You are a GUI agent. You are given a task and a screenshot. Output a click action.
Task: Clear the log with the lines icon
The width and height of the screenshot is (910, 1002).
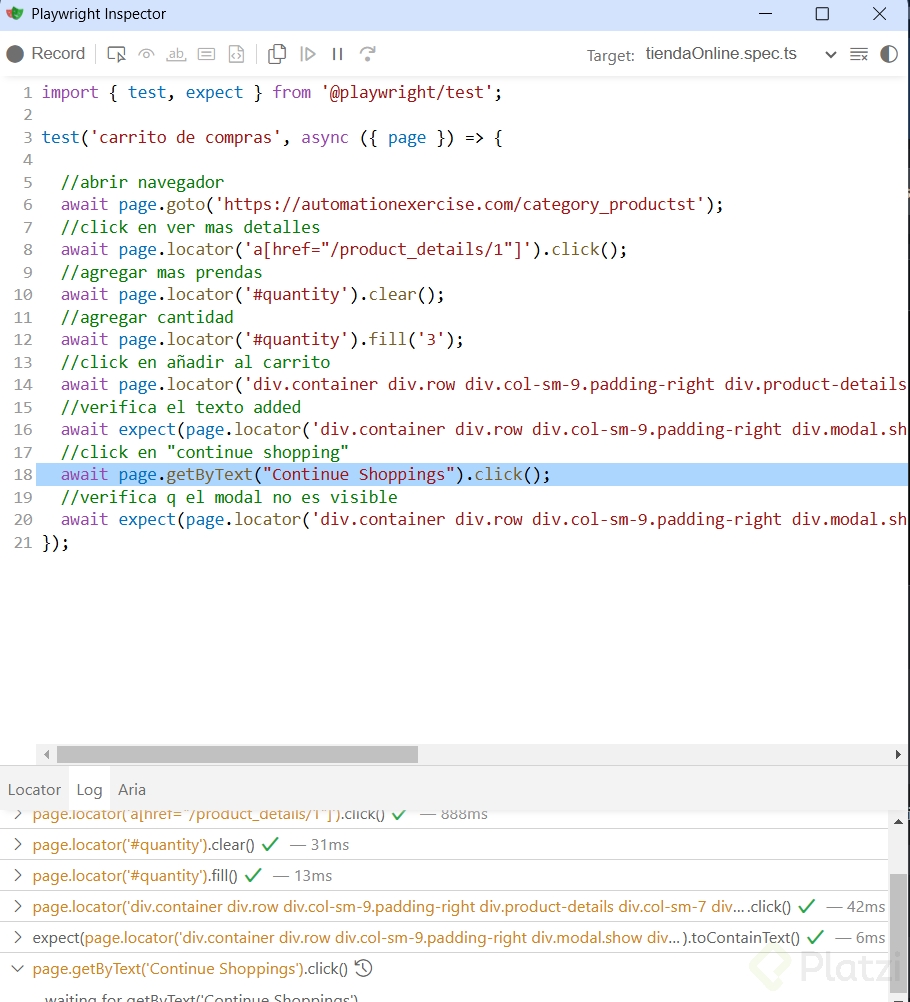[x=859, y=54]
